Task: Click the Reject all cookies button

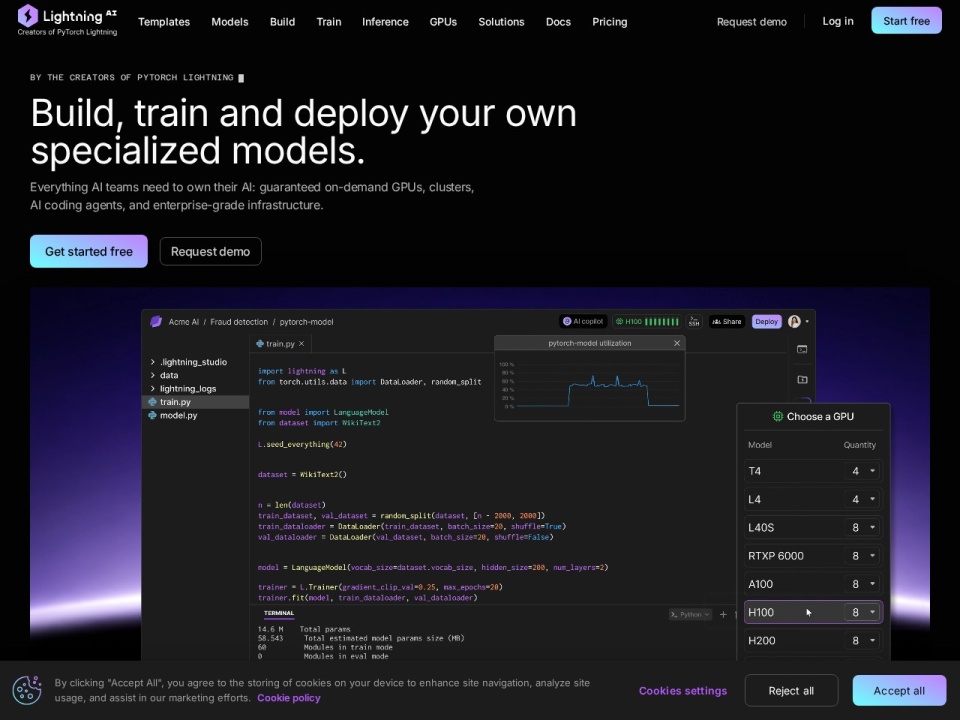Action: (791, 691)
